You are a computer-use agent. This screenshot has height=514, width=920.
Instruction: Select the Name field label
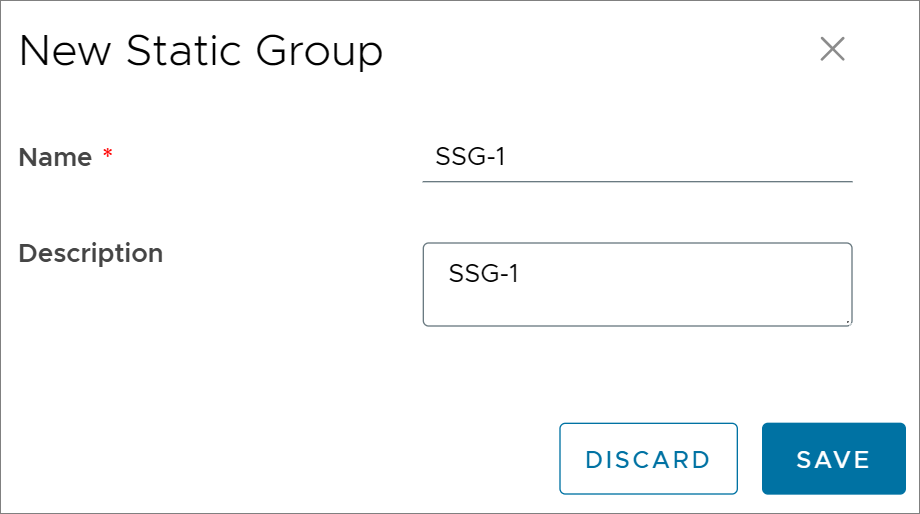[x=55, y=157]
